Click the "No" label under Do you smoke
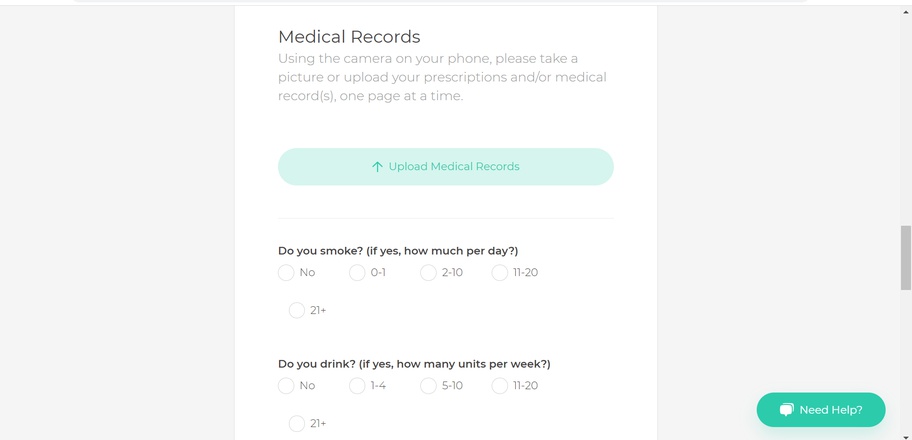Screen dimensions: 912x440 coord(307,272)
